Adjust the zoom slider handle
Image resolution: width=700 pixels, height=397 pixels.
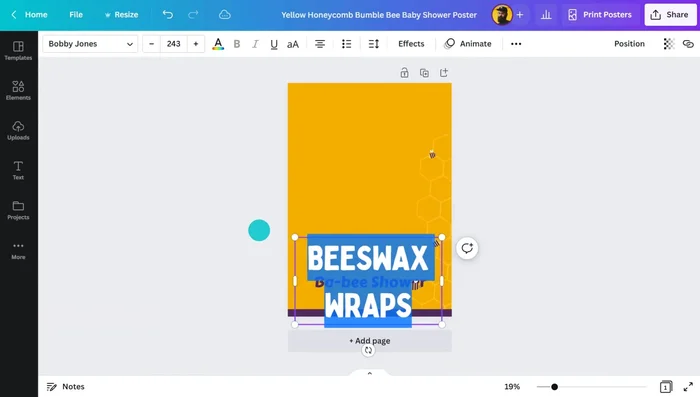[554, 387]
